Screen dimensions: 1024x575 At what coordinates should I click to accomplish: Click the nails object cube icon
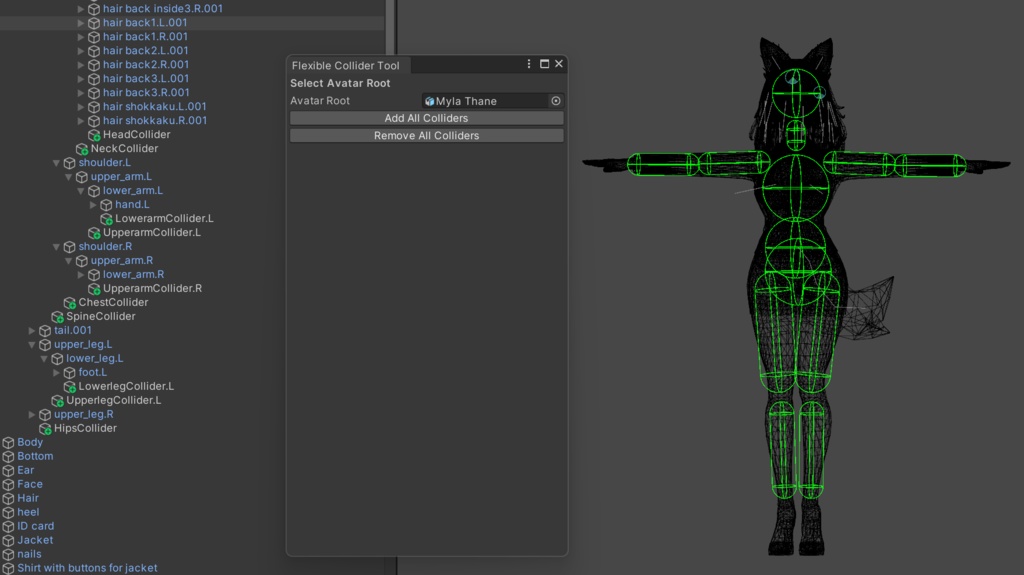click(x=8, y=555)
